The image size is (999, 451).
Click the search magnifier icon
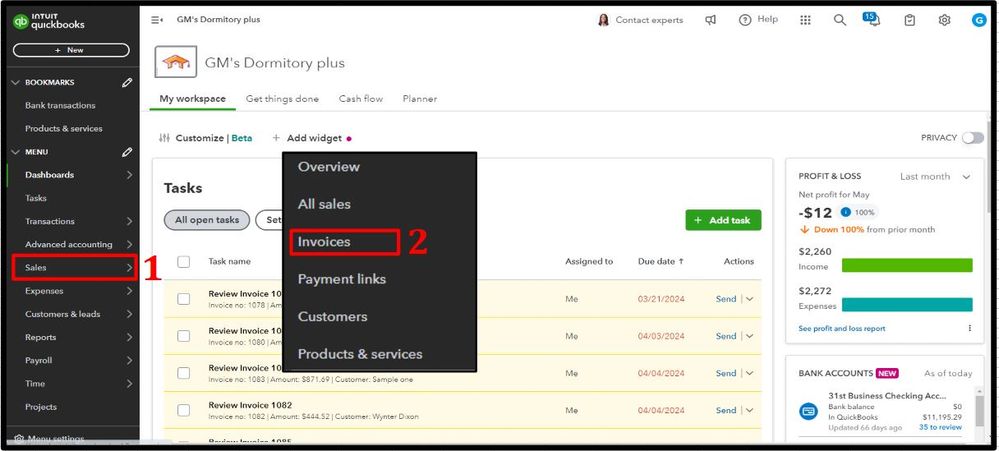tap(840, 20)
